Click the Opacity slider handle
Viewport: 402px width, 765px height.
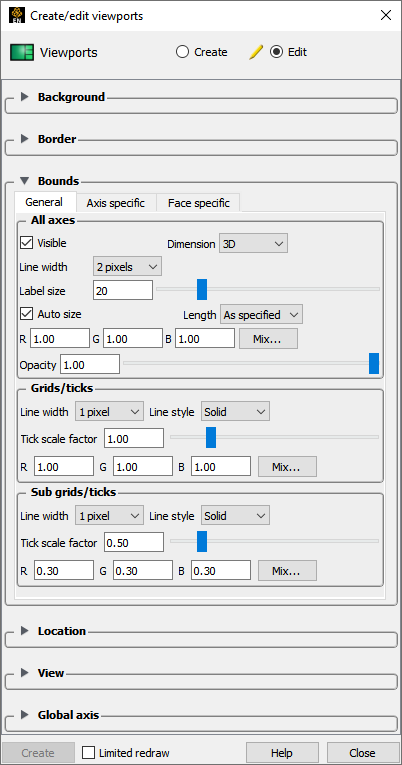(x=374, y=364)
